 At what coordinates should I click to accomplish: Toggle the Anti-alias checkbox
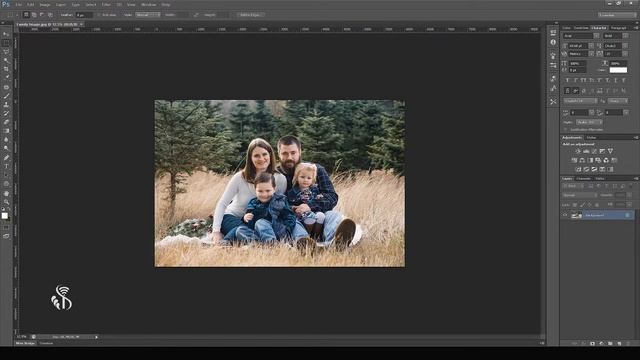pyautogui.click(x=99, y=15)
